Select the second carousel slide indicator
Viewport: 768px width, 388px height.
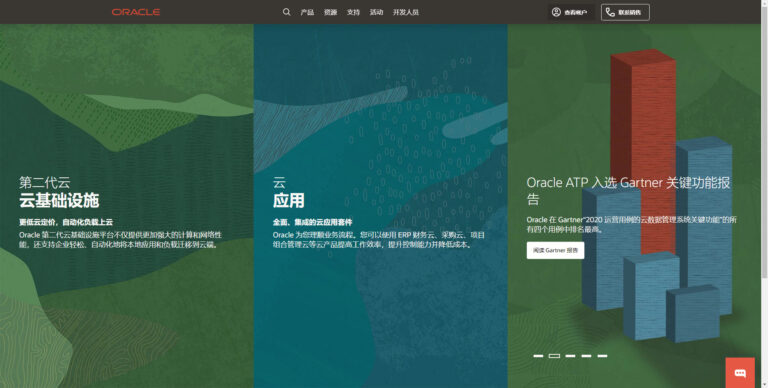[x=554, y=356]
